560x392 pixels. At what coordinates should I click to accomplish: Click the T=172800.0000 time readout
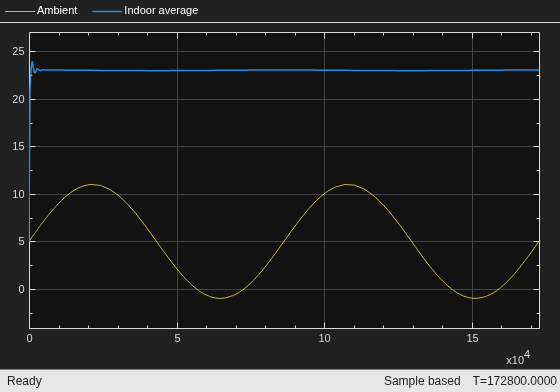click(514, 381)
